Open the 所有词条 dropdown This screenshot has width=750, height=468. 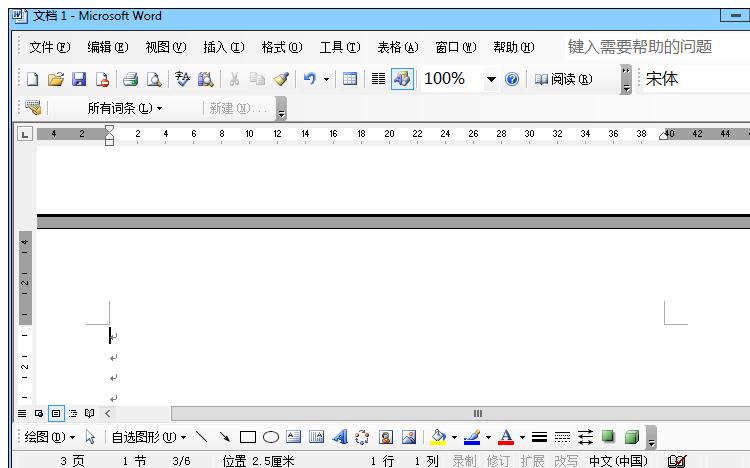[124, 108]
